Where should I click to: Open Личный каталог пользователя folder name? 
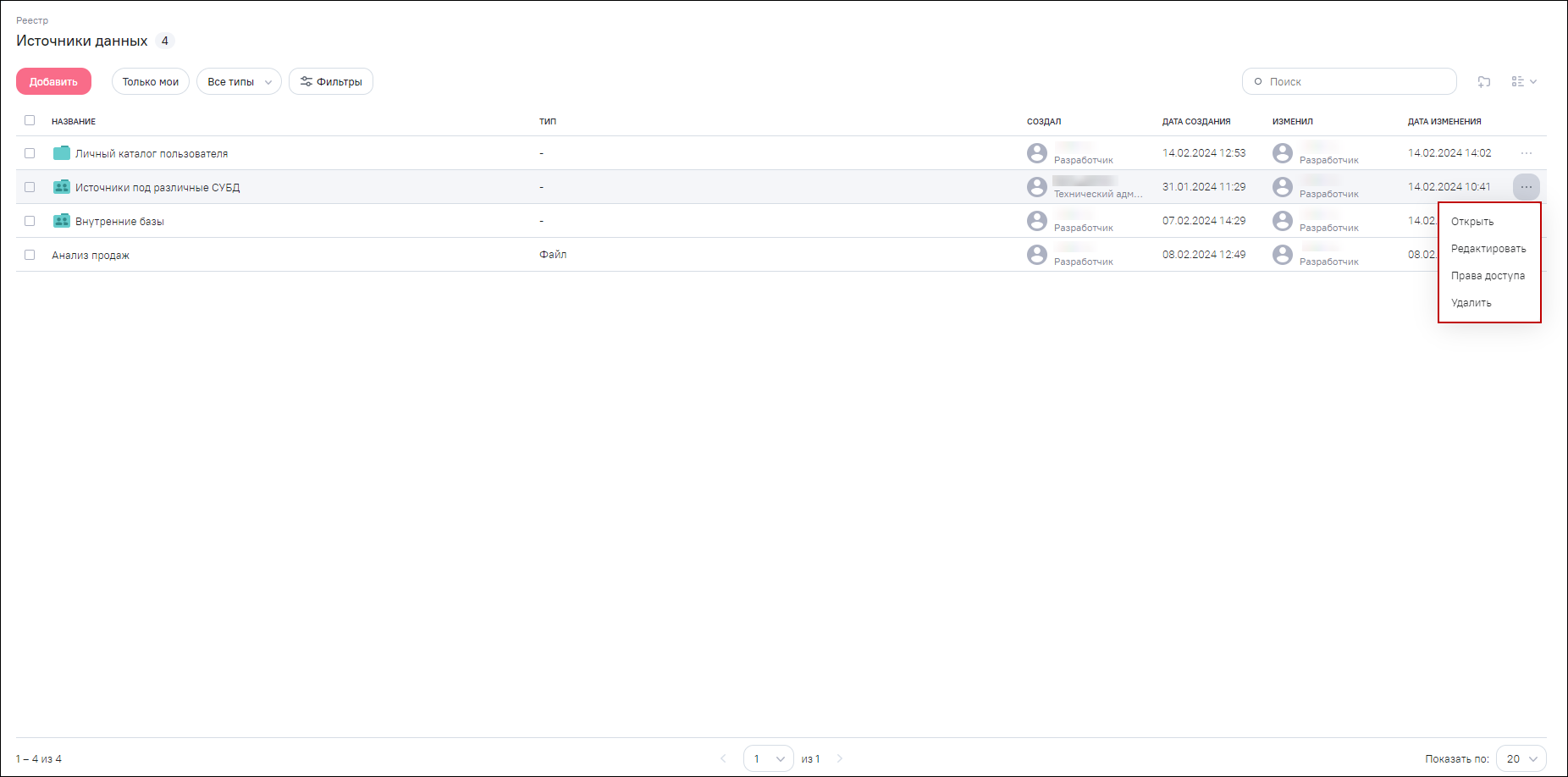tap(152, 153)
